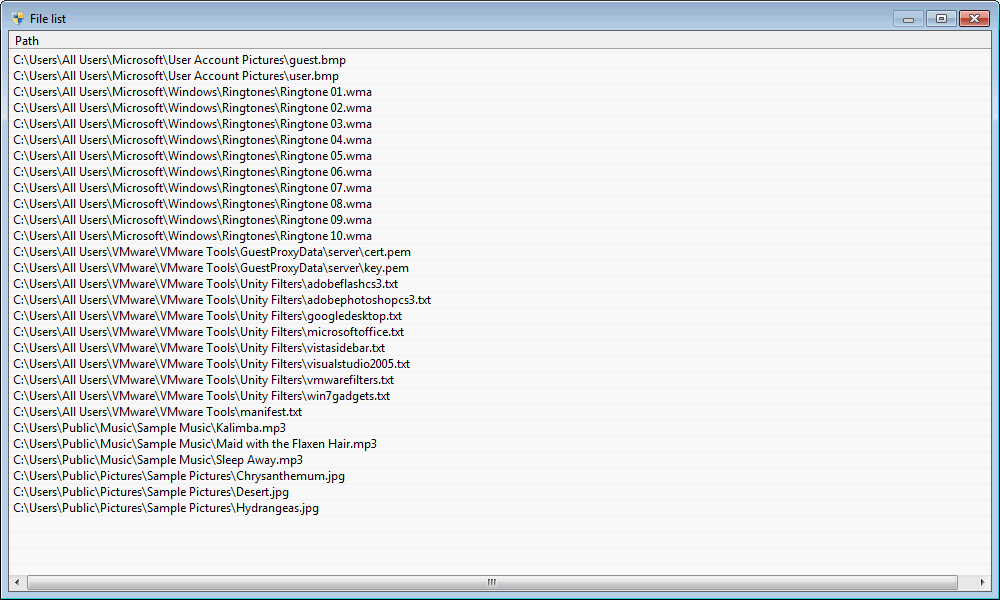This screenshot has height=600, width=1000.
Task: Select the googledesktop.txt row
Action: (x=500, y=316)
